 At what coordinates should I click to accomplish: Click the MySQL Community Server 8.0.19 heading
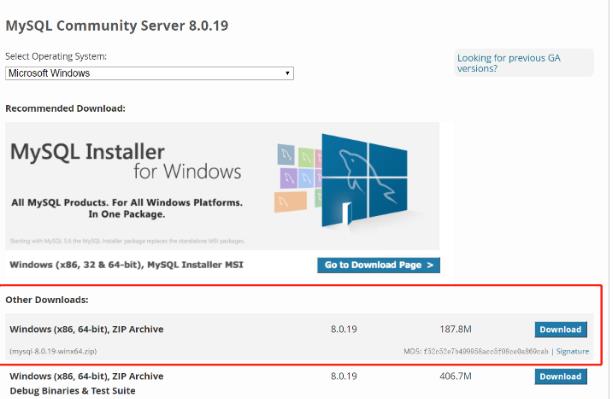117,26
